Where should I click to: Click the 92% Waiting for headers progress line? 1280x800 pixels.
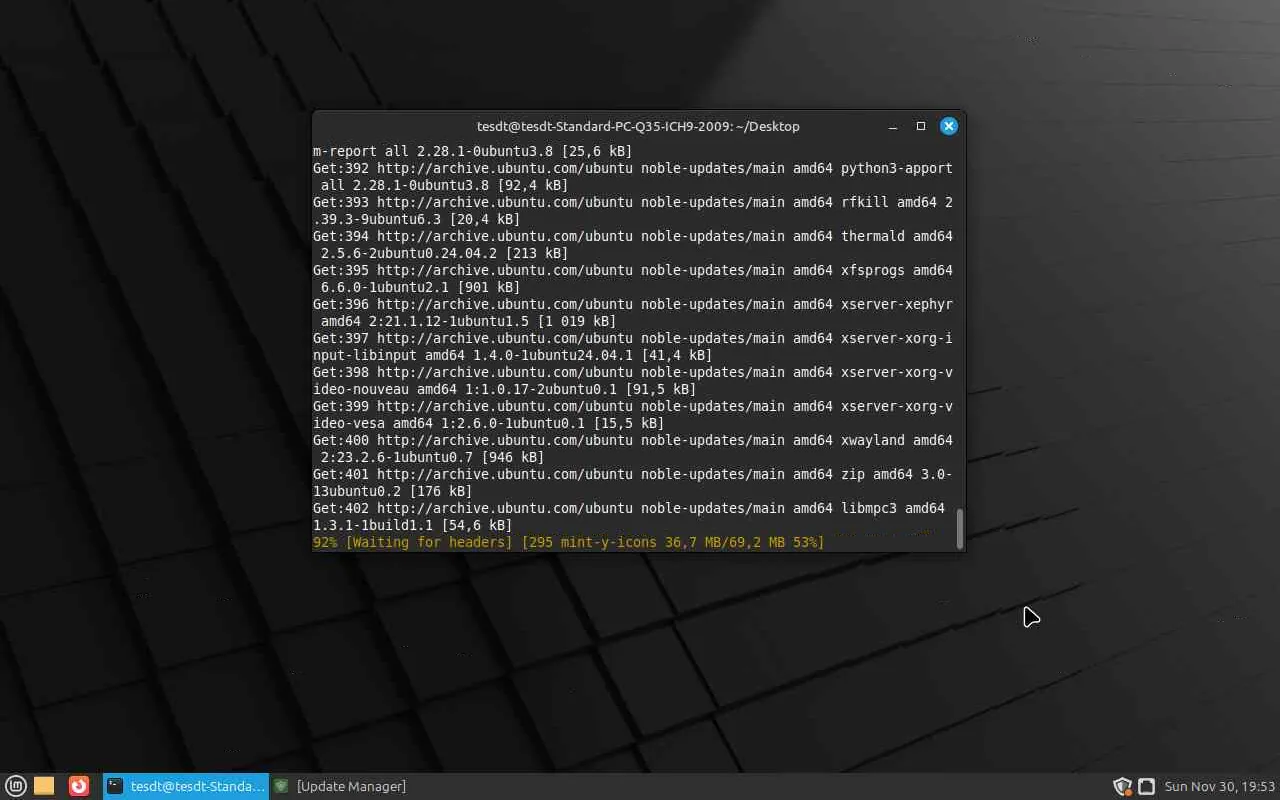568,542
